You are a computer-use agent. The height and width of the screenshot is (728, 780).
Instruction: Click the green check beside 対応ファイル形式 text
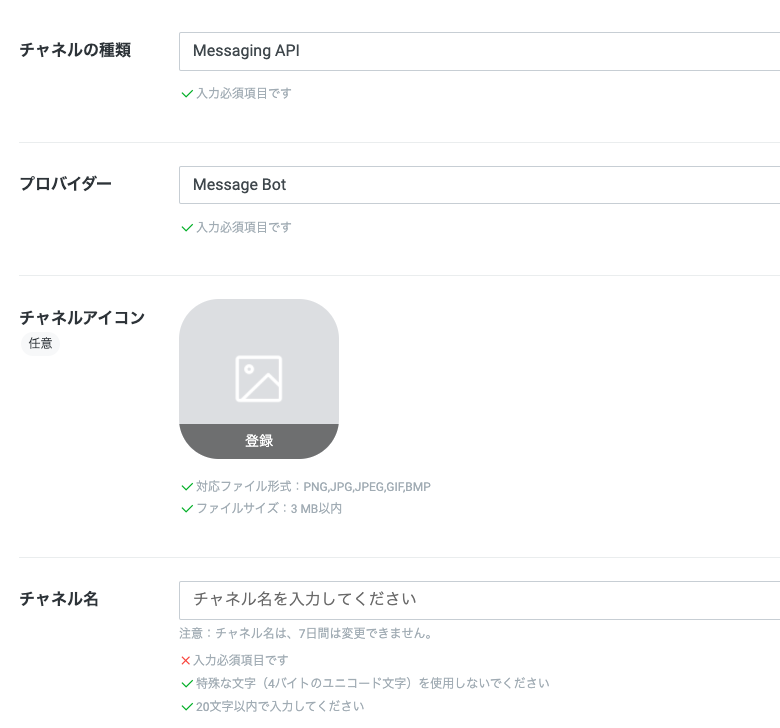187,487
